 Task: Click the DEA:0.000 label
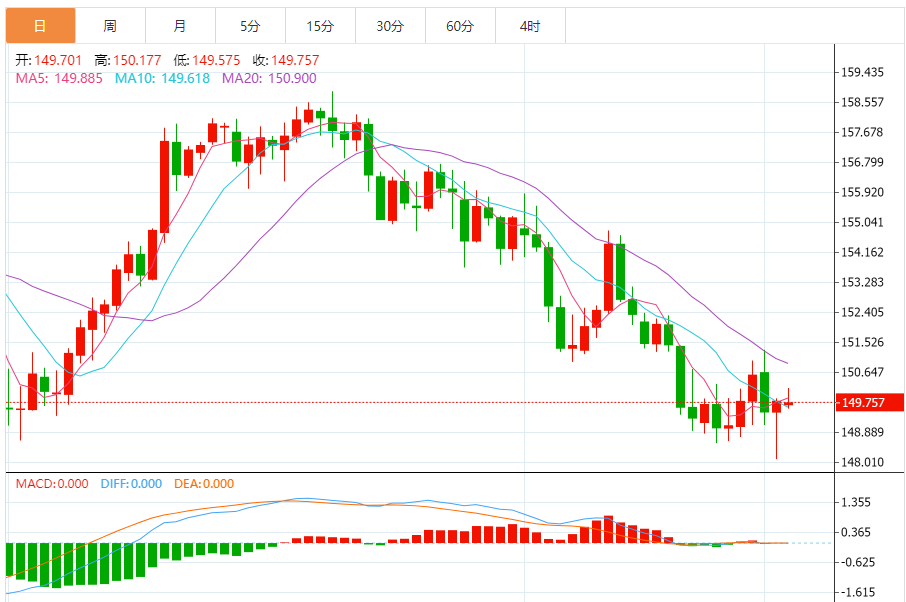coord(204,484)
